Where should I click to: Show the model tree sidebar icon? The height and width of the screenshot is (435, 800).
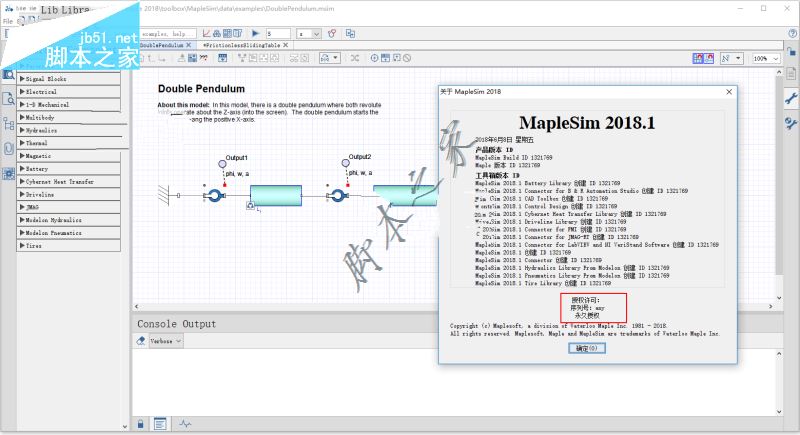coord(9,123)
